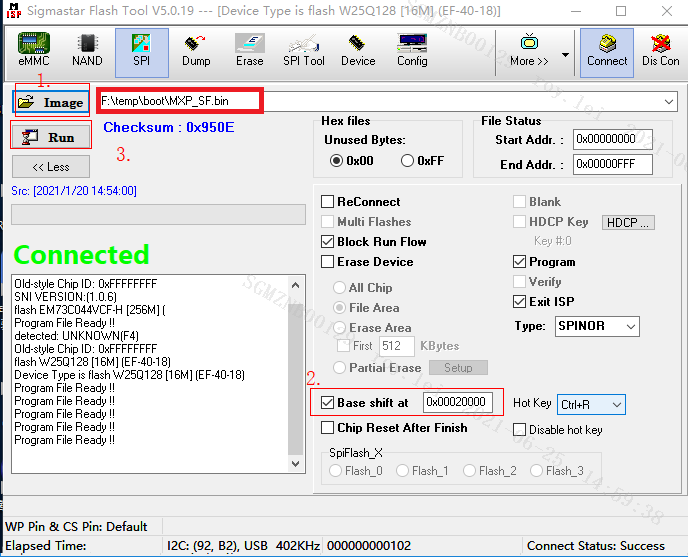Select the NAND flash mode icon

87,50
